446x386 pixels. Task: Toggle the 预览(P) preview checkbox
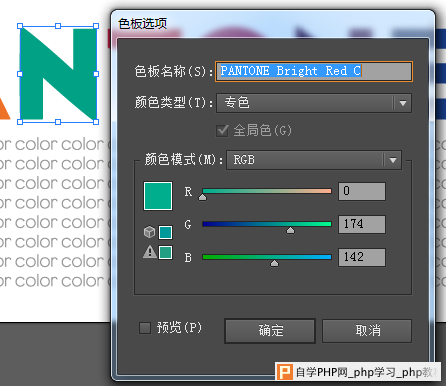click(x=145, y=328)
